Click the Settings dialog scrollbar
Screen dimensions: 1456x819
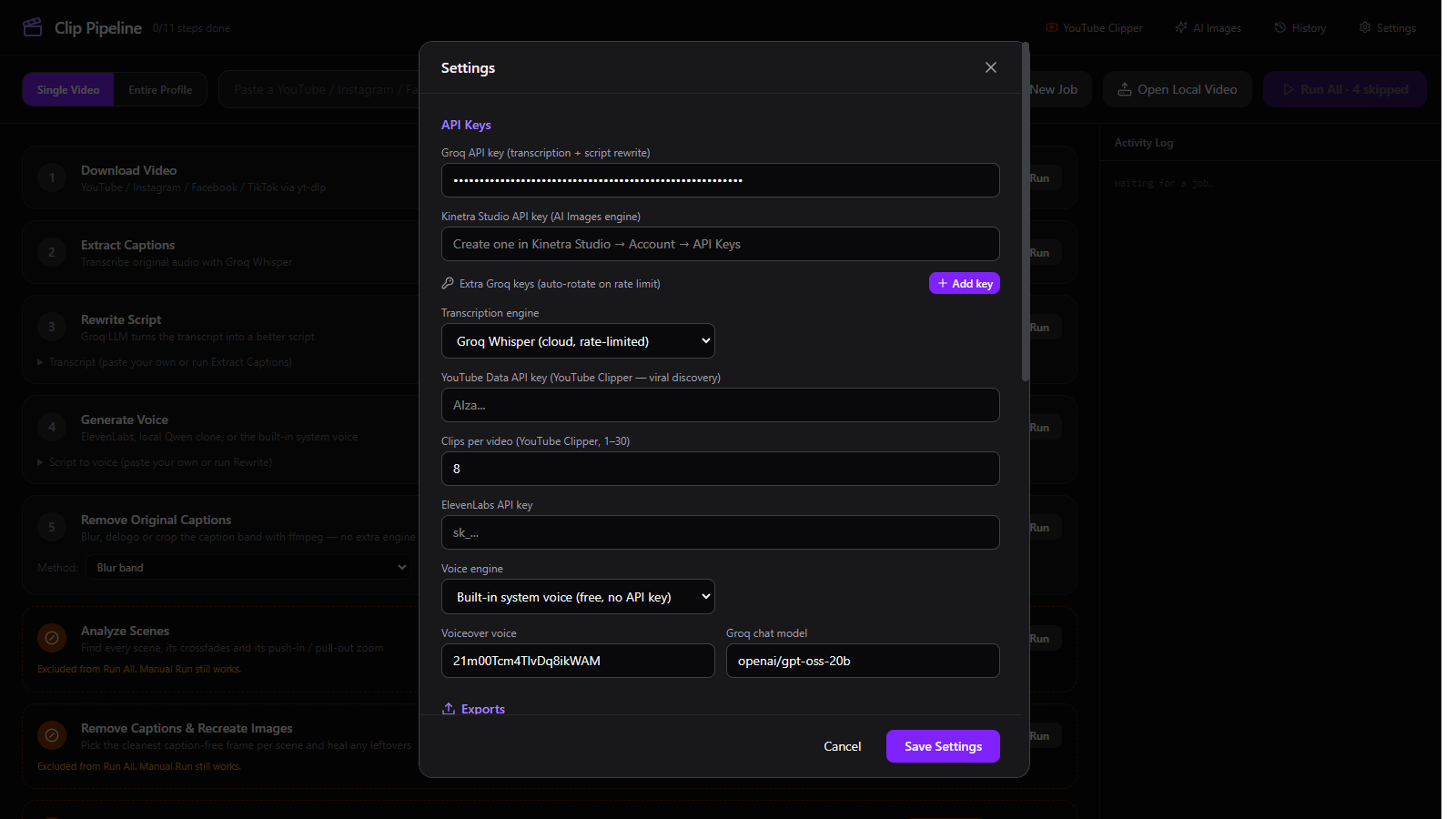coord(1026,212)
